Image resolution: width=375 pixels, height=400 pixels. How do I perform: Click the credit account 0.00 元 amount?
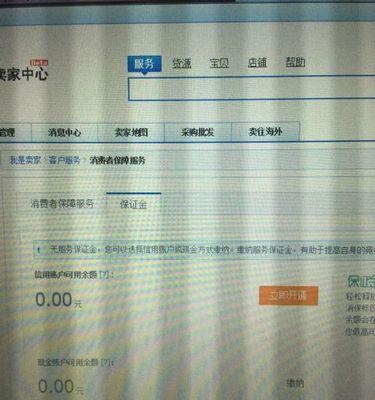[x=58, y=299]
